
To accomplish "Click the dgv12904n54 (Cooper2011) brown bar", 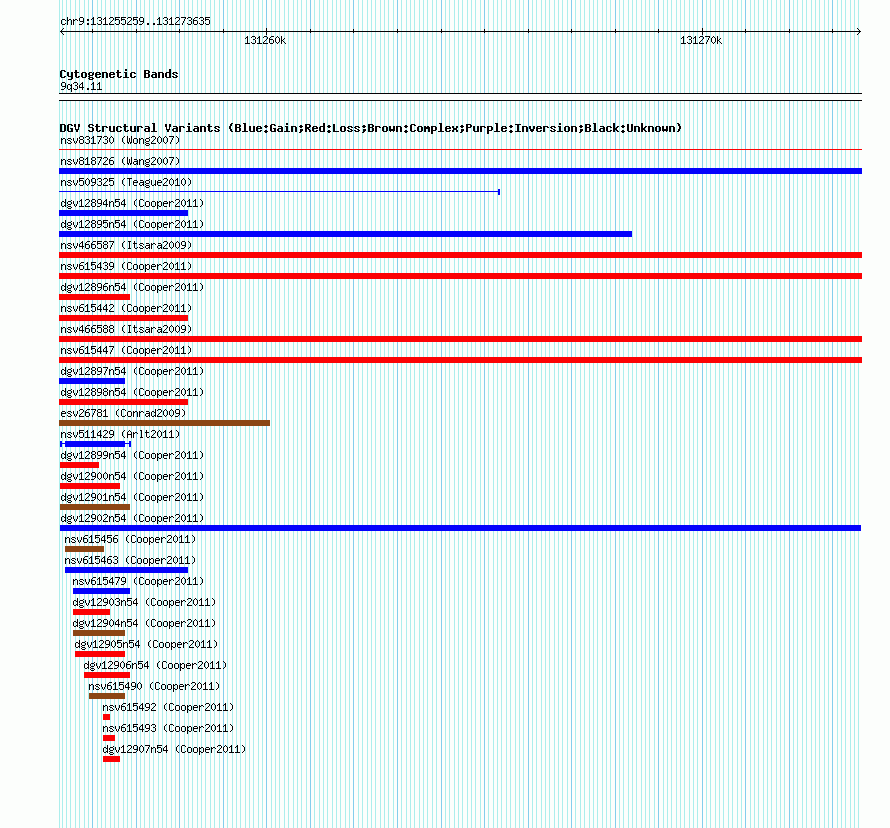I will 99,633.
